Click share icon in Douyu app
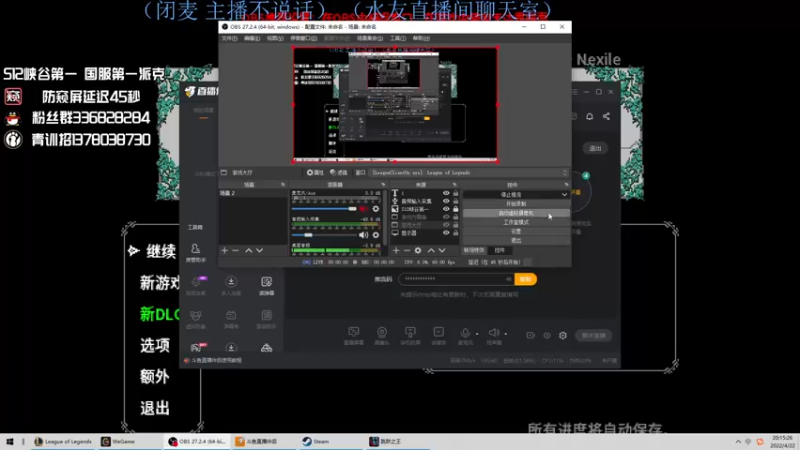Viewport: 800px width, 450px height. [606, 116]
